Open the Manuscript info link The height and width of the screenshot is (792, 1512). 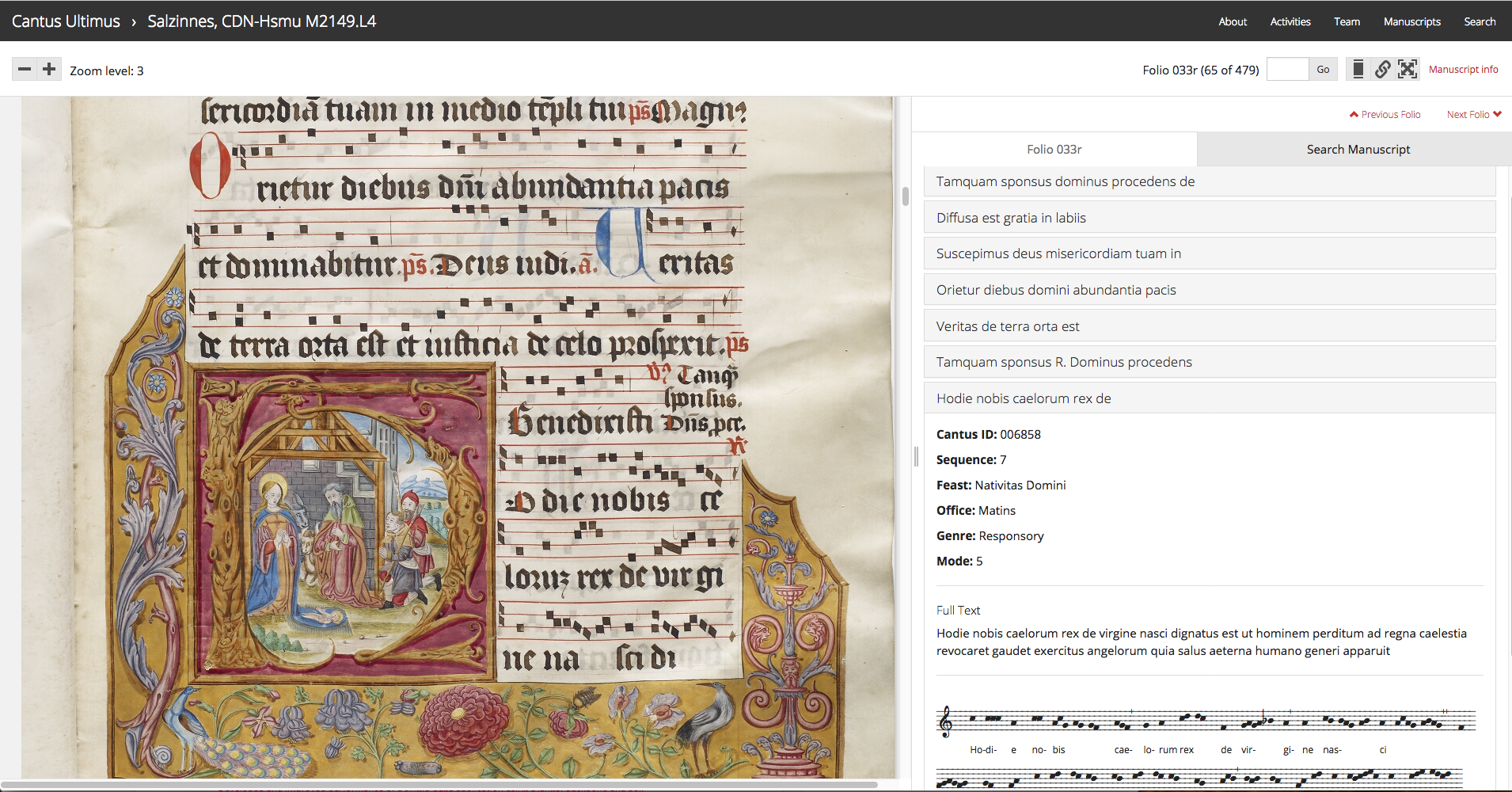1463,70
